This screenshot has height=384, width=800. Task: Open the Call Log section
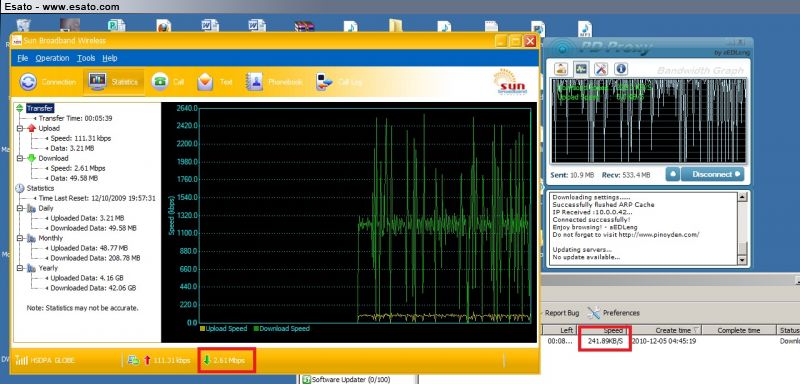click(x=339, y=82)
